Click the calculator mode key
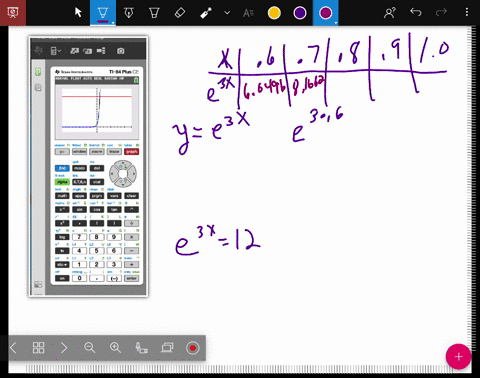The width and height of the screenshot is (480, 378). point(79,168)
